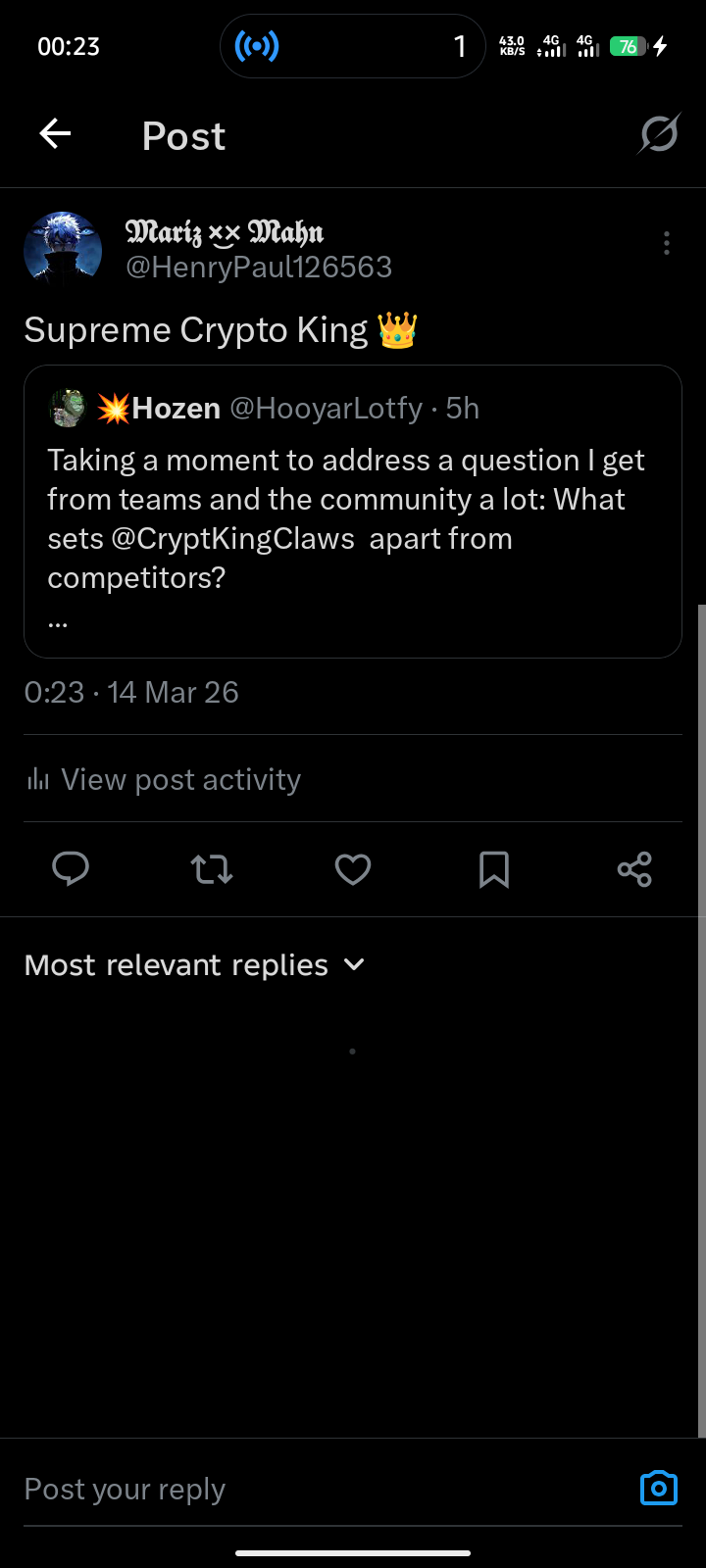Expand the Most relevant replies dropdown
Image resolution: width=706 pixels, height=1568 pixels.
pos(194,965)
